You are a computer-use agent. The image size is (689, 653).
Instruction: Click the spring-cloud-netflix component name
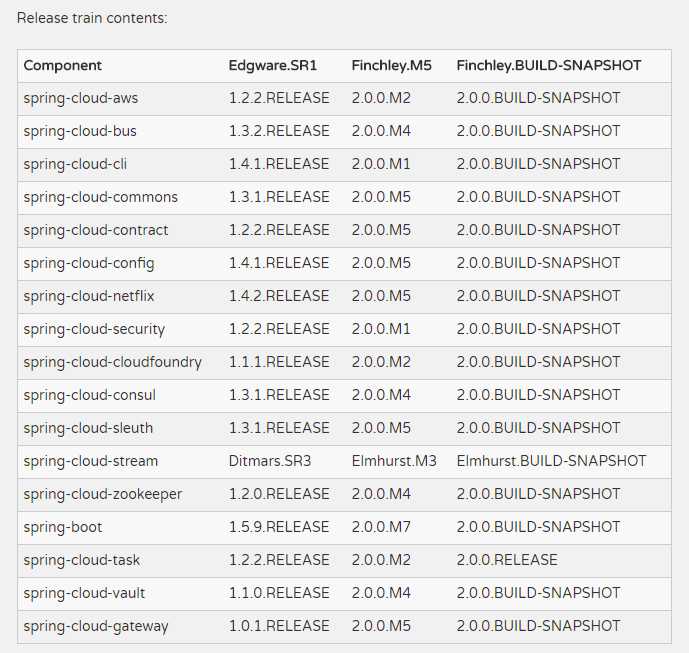89,296
